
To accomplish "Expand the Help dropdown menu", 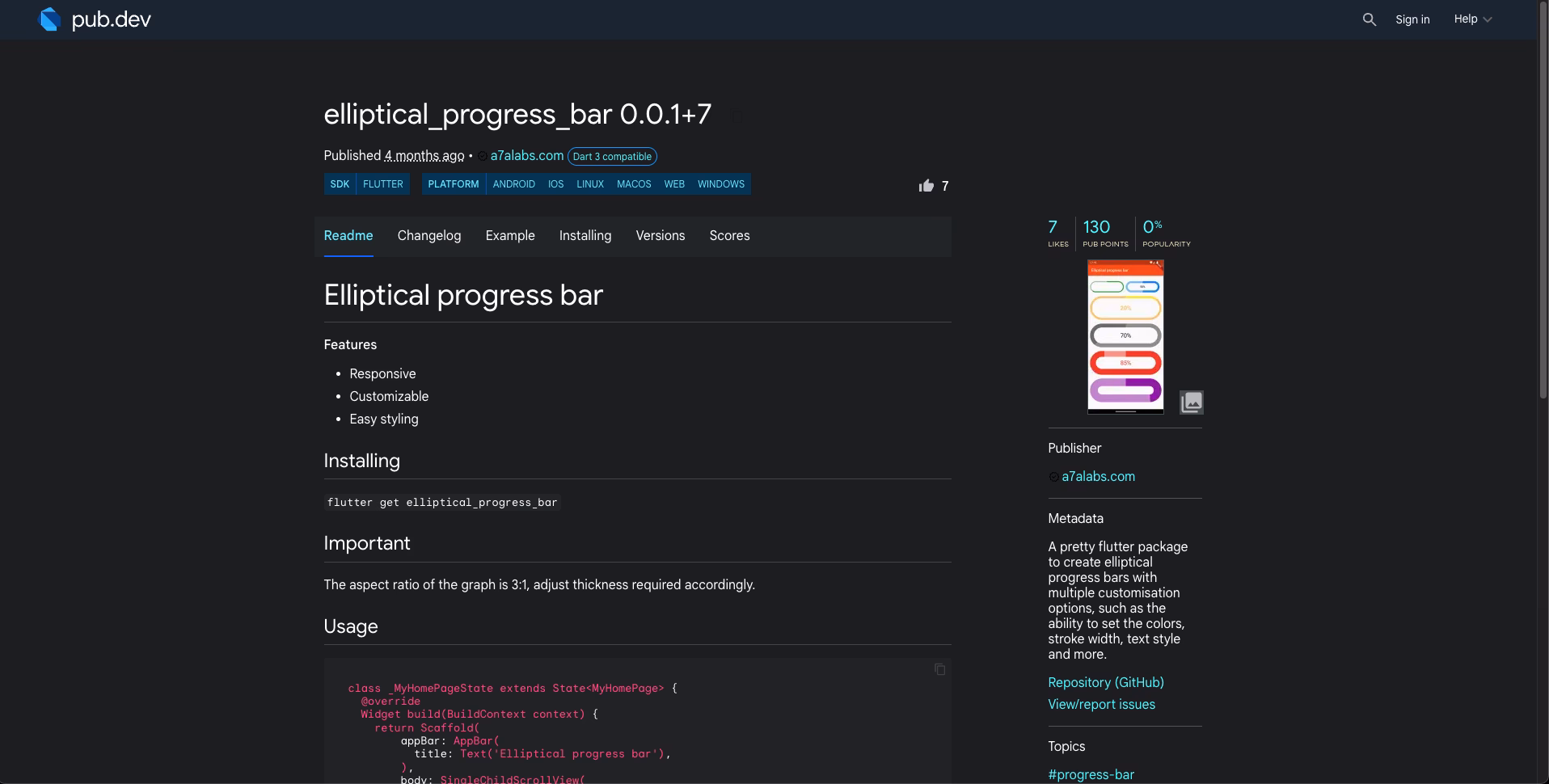I will point(1472,19).
